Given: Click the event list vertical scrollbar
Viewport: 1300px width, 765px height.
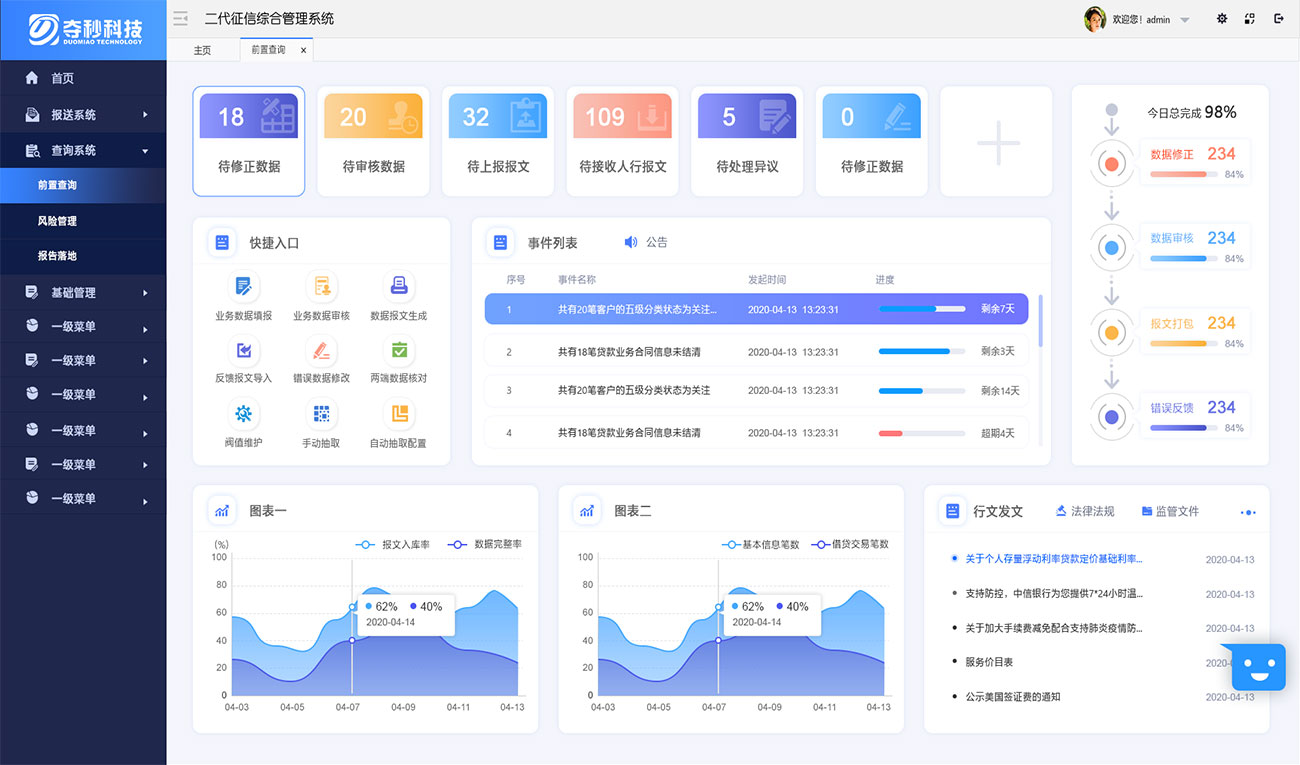Looking at the screenshot, I should pyautogui.click(x=1040, y=320).
